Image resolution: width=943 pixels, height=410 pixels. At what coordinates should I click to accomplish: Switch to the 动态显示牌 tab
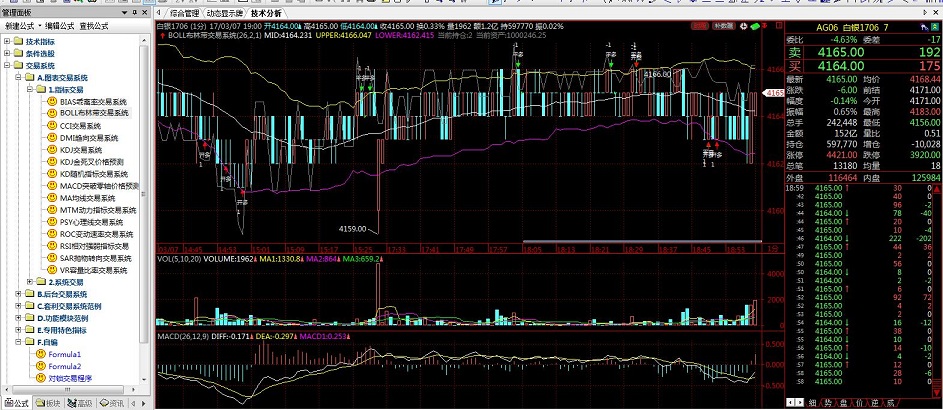tap(224, 13)
